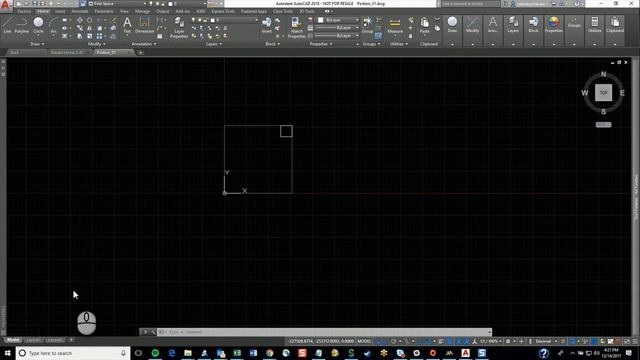Open Chrome from the taskbar

[x=269, y=353]
